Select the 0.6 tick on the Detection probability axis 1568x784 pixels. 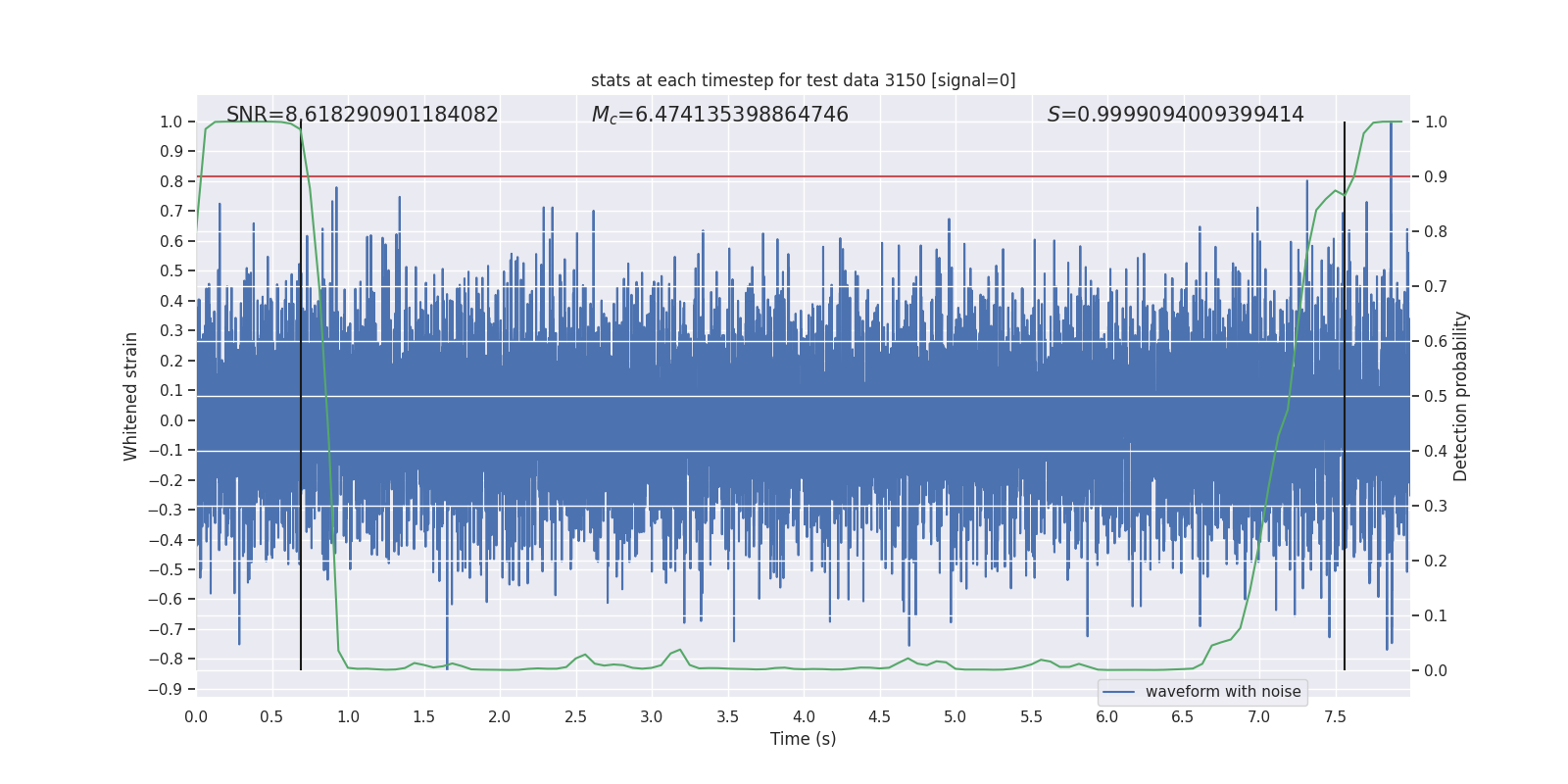[1436, 342]
